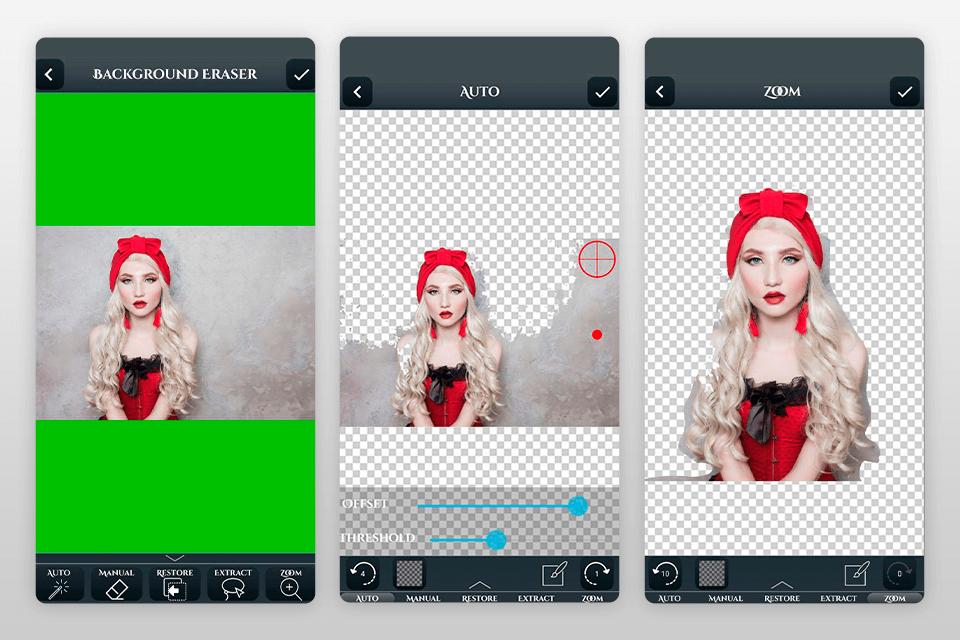
Task: Switch to Restore tab on Zoom screen
Action: click(x=782, y=598)
